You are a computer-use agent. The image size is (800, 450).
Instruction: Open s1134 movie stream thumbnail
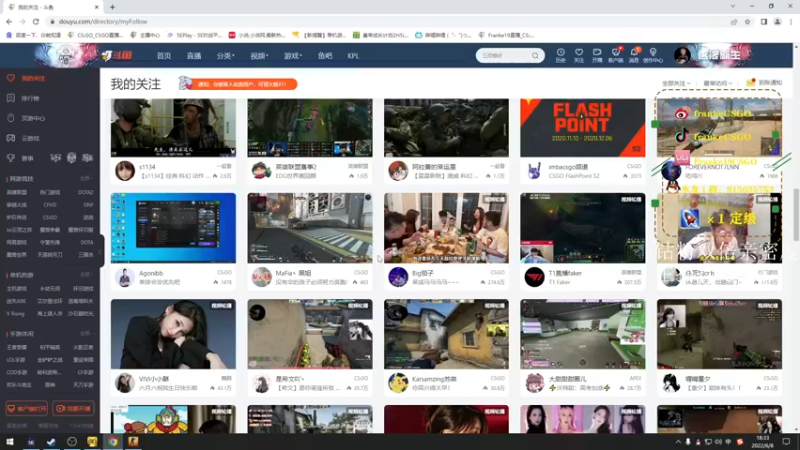[x=173, y=128]
